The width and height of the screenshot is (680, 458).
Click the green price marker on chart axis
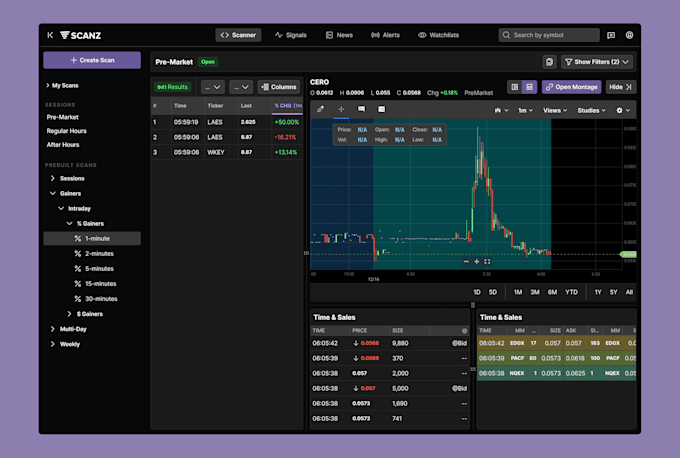tap(628, 255)
